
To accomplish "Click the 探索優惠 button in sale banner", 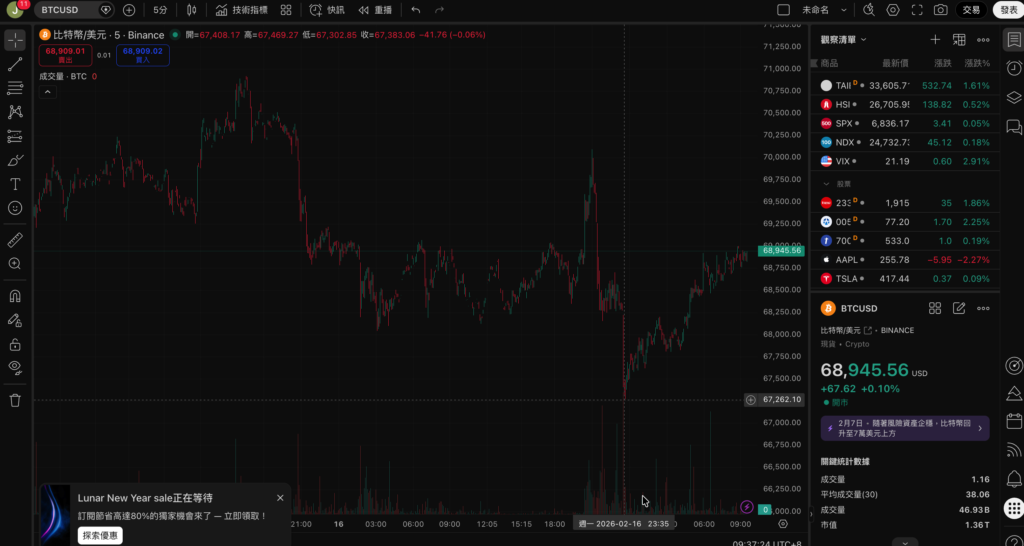I will pos(100,535).
